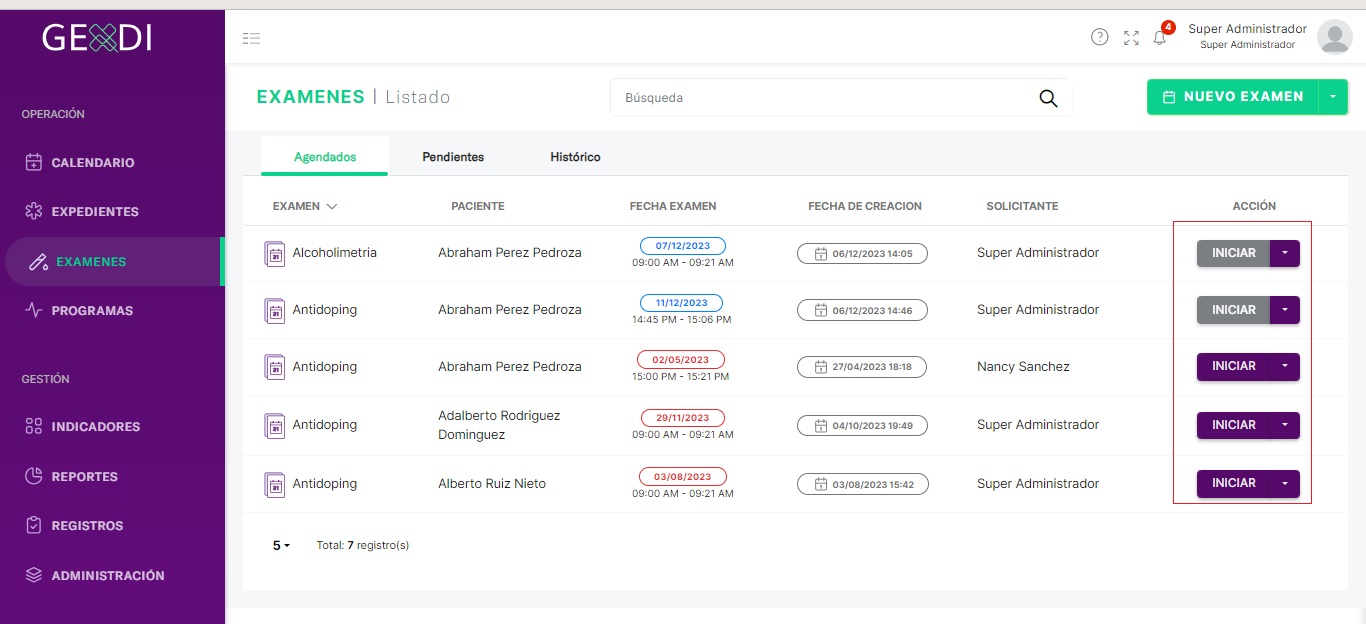
Task: Switch to the Agendados tab
Action: coord(325,157)
